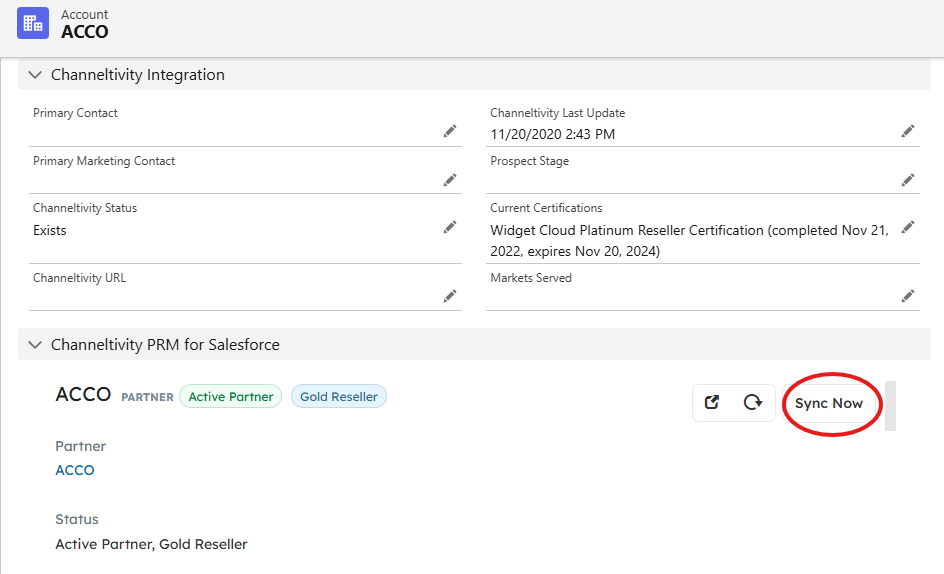
Task: Collapse Channeltivity PRM for Salesforce section
Action: [35, 345]
